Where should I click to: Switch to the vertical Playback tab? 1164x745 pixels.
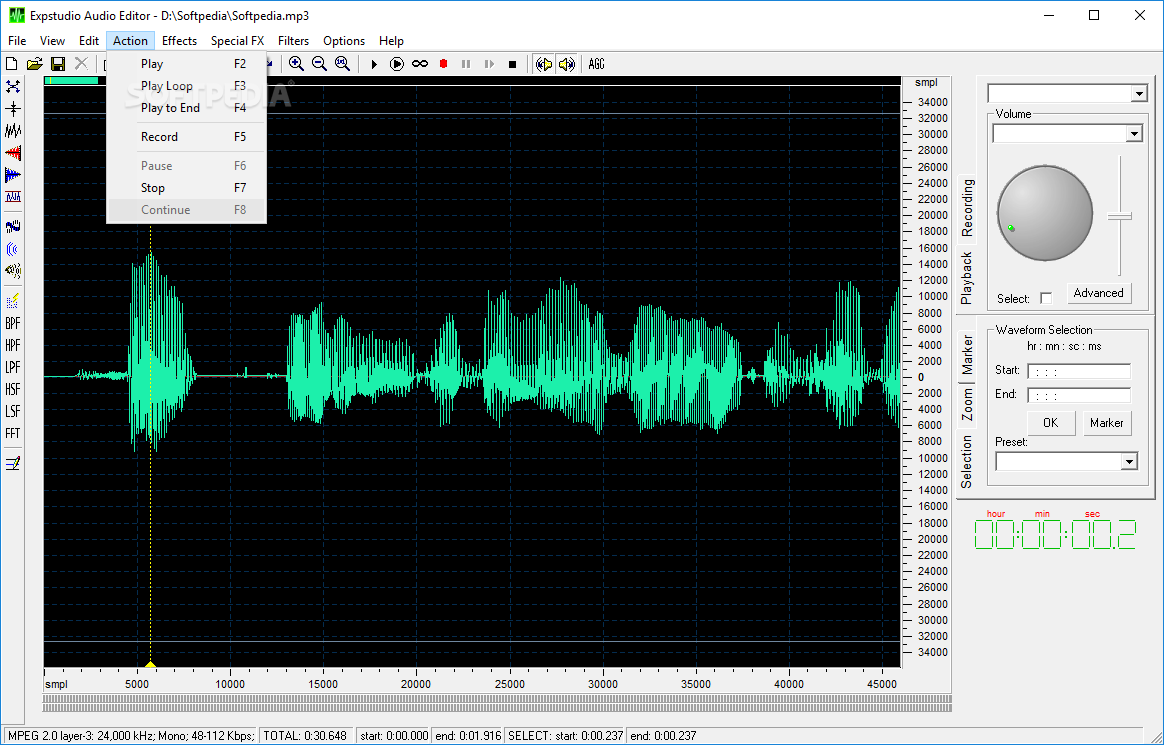coord(967,278)
